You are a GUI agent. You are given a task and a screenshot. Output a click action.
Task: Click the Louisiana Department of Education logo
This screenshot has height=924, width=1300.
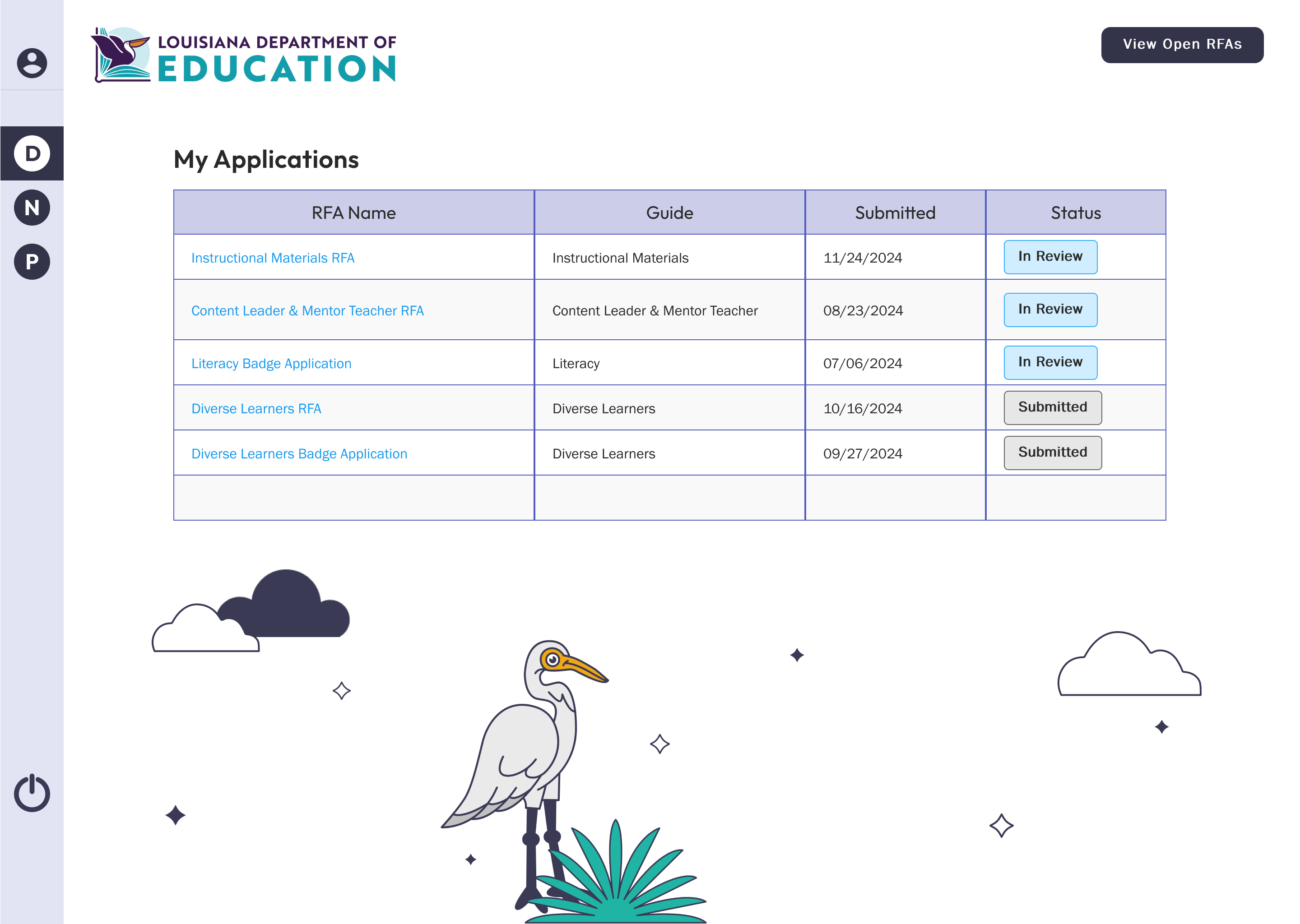click(x=244, y=56)
